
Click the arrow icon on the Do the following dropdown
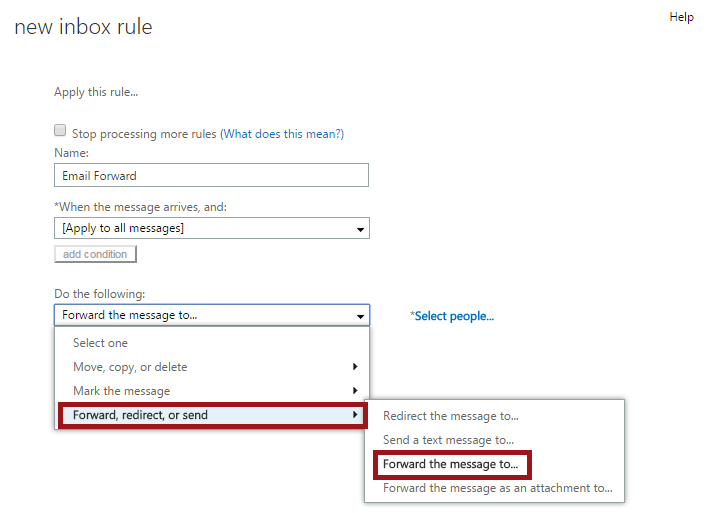point(360,316)
